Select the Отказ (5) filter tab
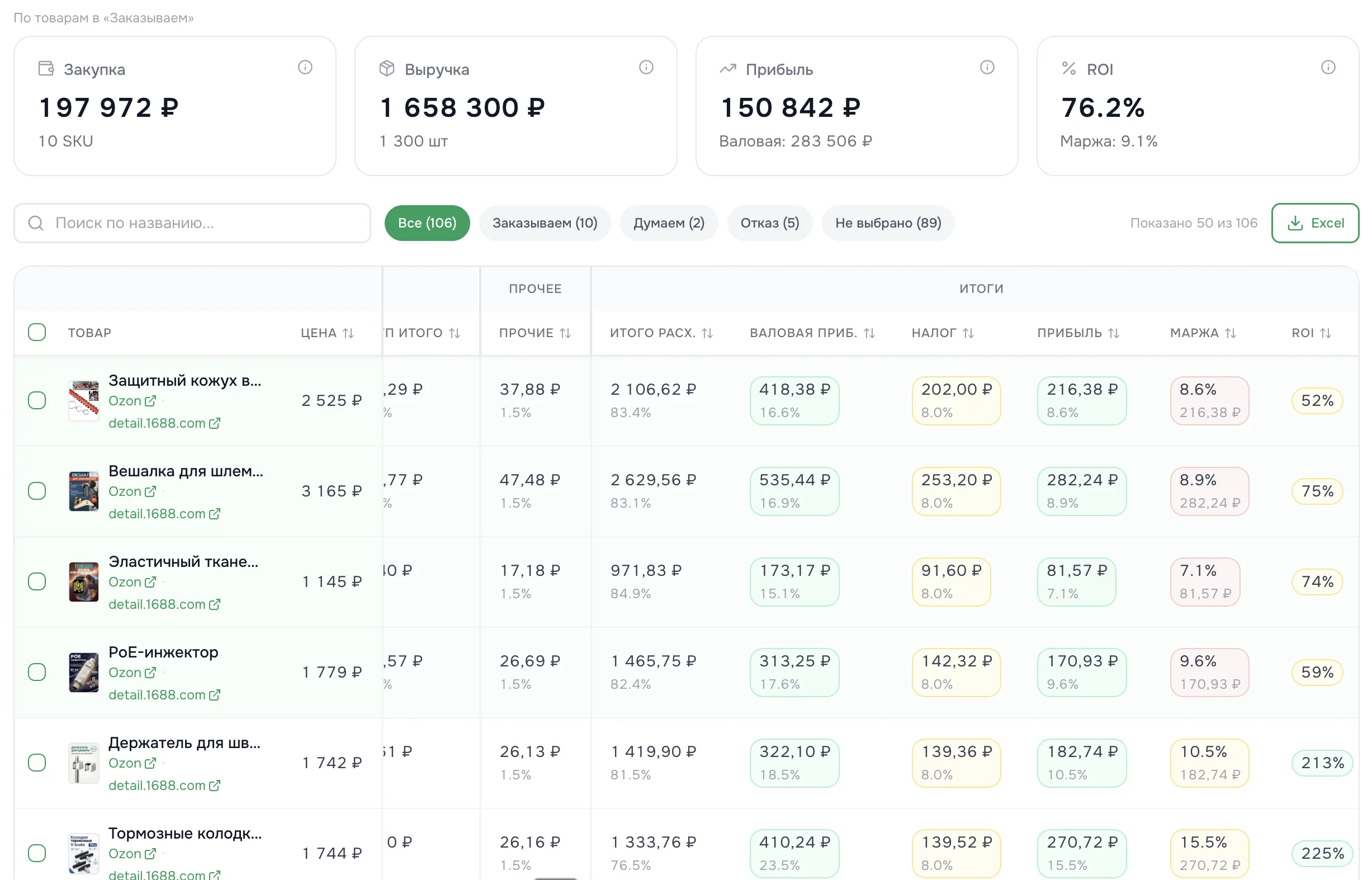This screenshot has height=880, width=1372. coord(769,223)
